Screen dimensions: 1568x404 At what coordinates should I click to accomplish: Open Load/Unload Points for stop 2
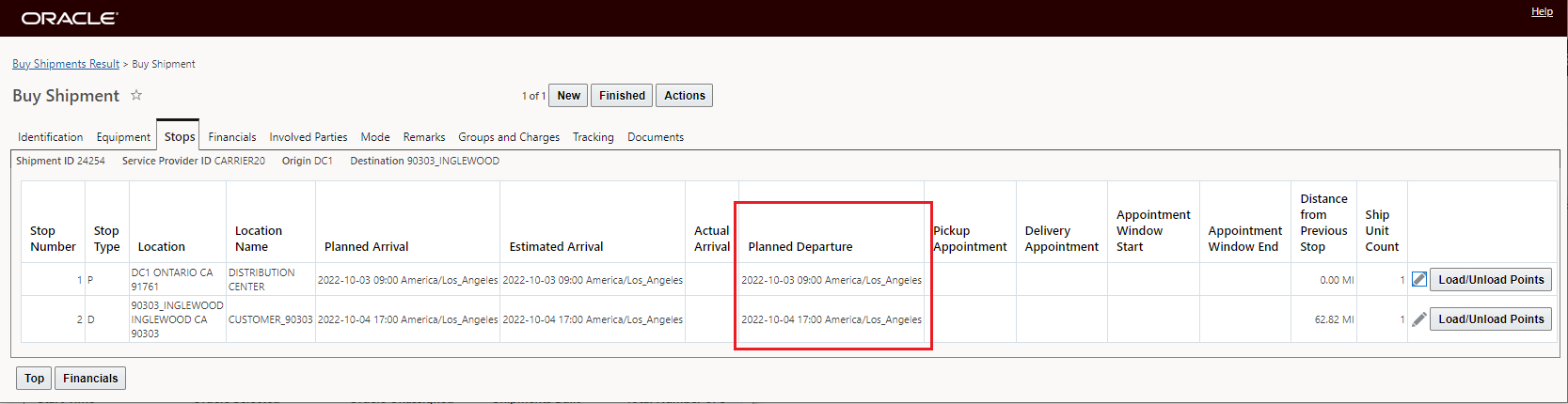pos(1491,319)
